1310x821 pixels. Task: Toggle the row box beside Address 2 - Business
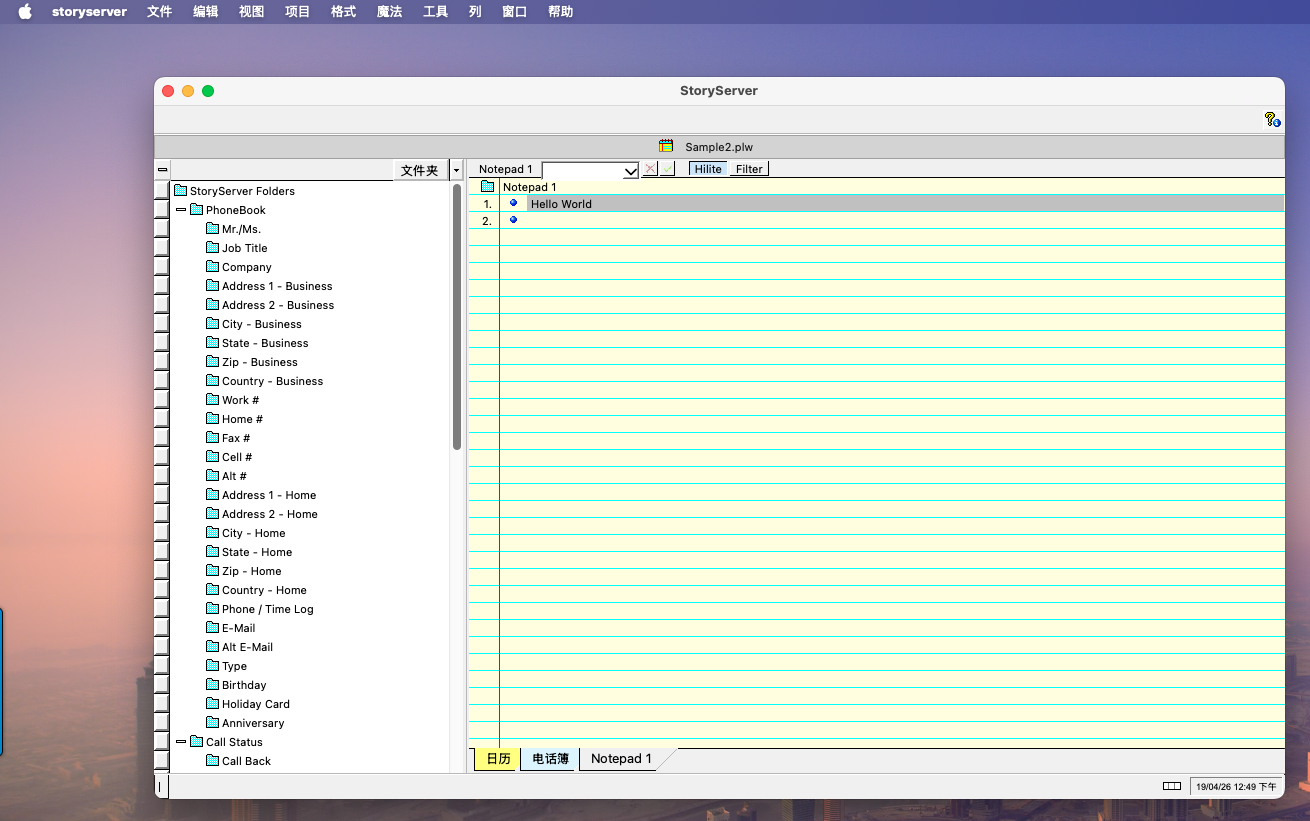click(161, 305)
